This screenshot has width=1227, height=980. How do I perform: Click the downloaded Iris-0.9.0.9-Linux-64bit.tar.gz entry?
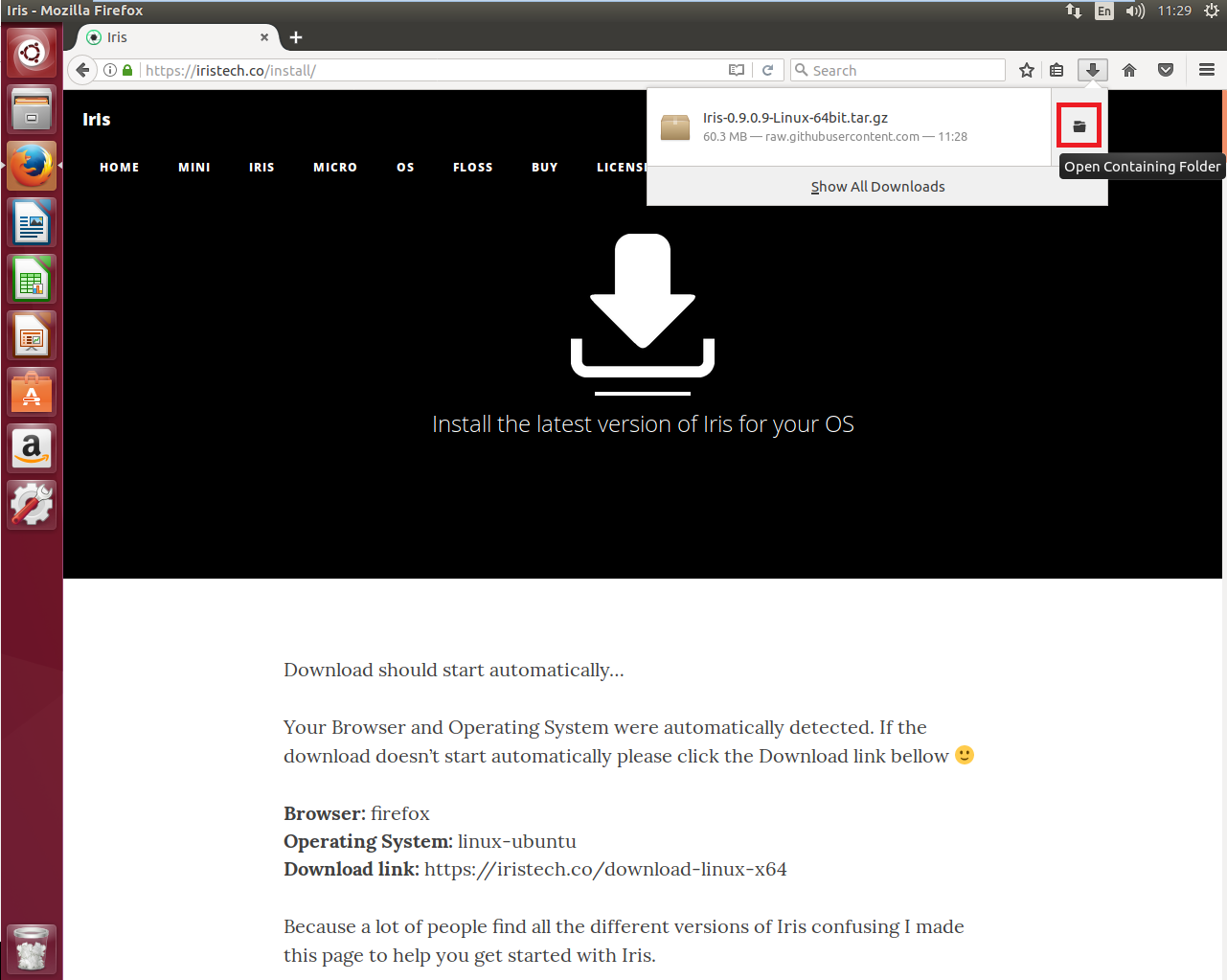click(x=850, y=126)
